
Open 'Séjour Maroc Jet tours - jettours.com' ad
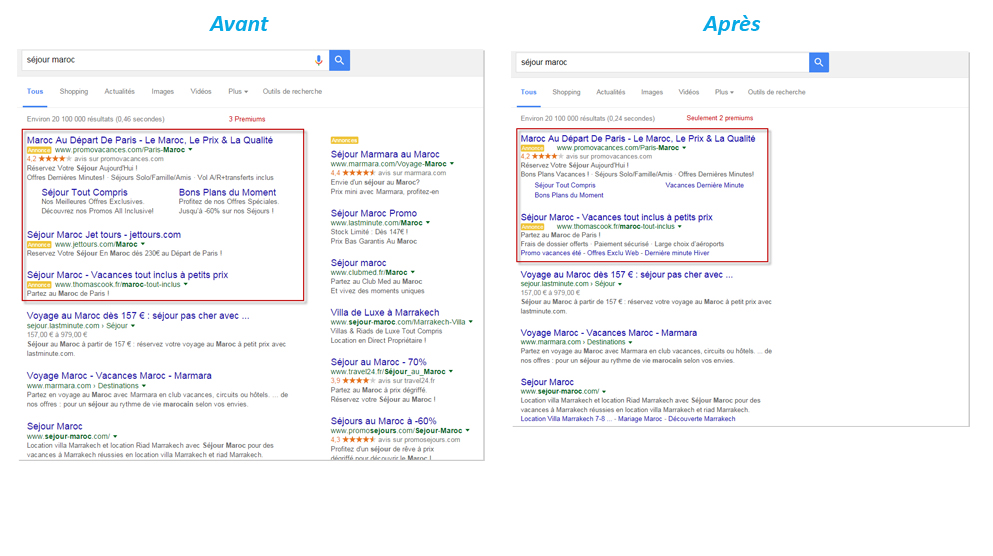(104, 234)
